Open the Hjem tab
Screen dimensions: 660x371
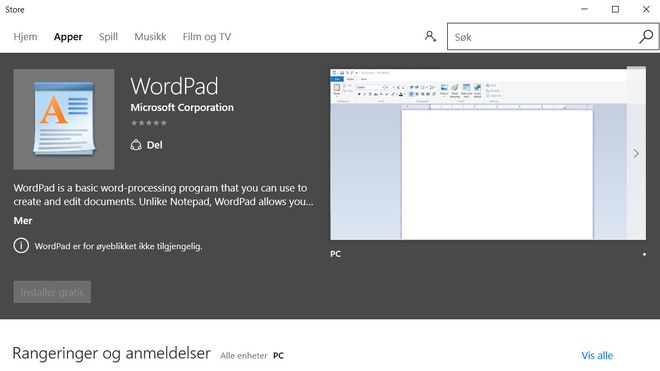25,37
